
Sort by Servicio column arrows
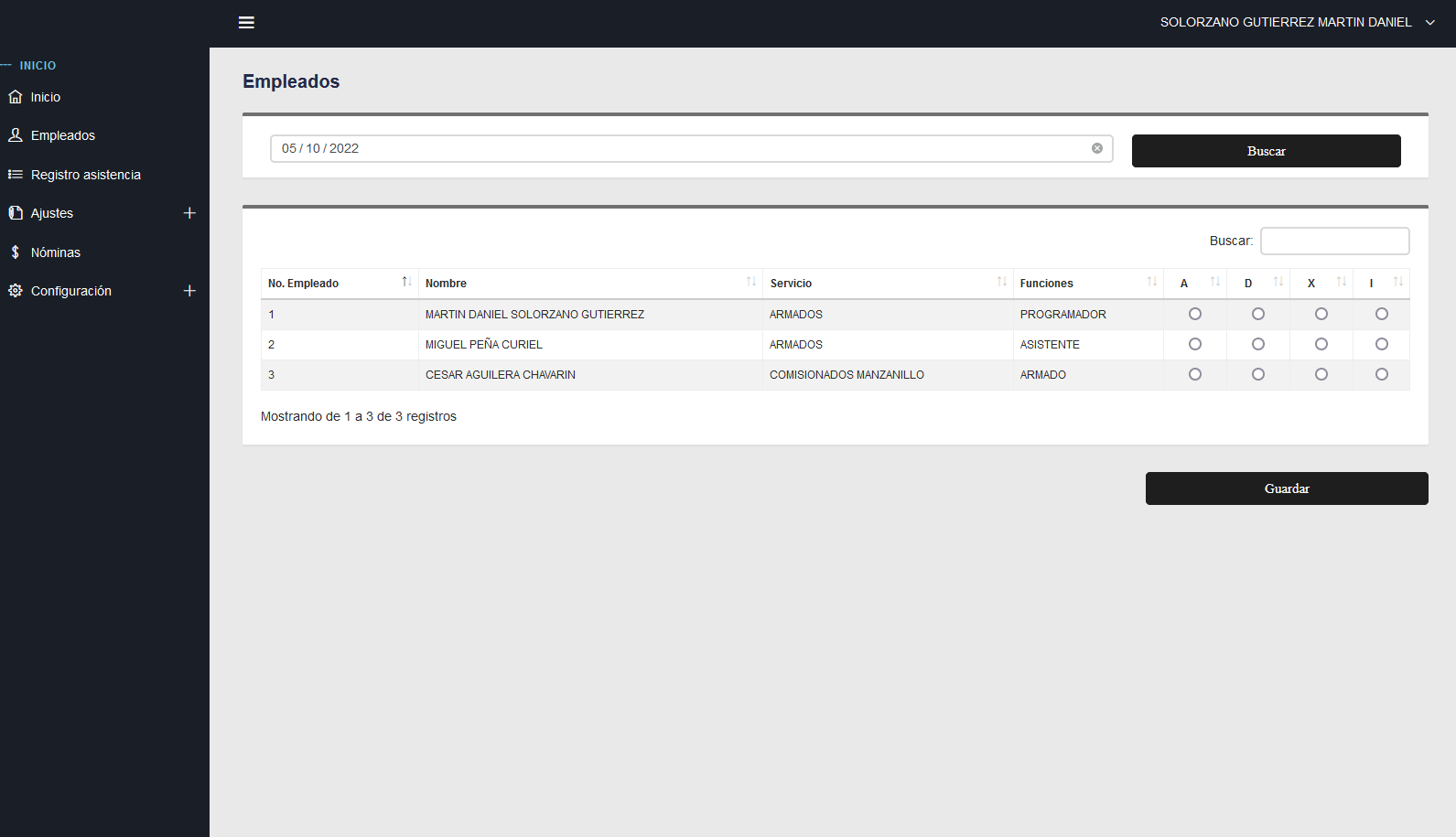click(x=1002, y=282)
